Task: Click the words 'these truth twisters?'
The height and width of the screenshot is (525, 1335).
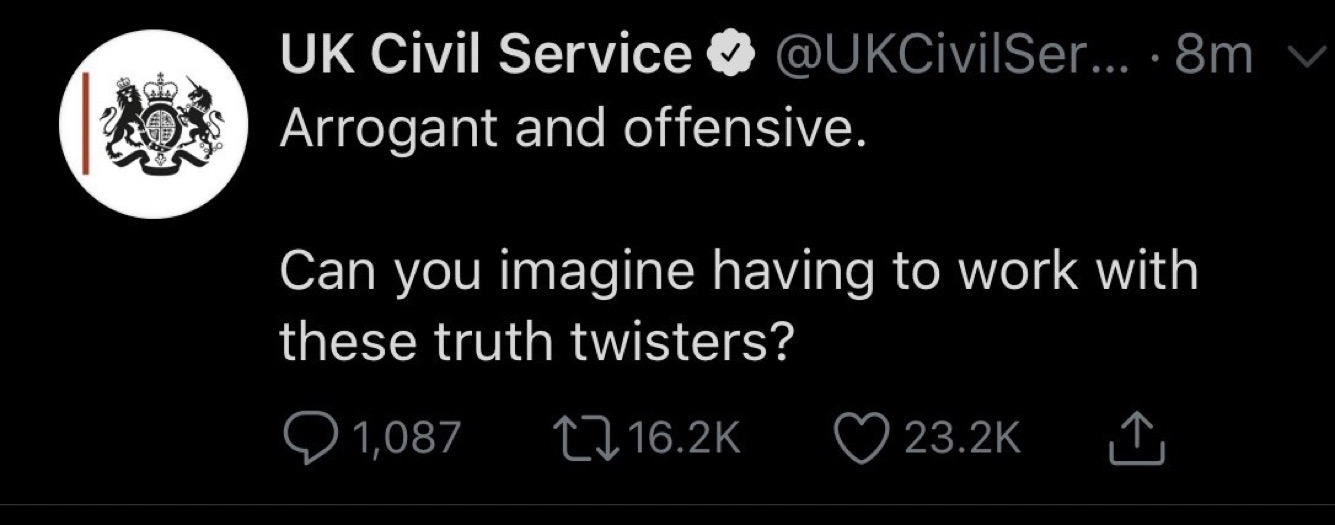Action: [x=536, y=342]
